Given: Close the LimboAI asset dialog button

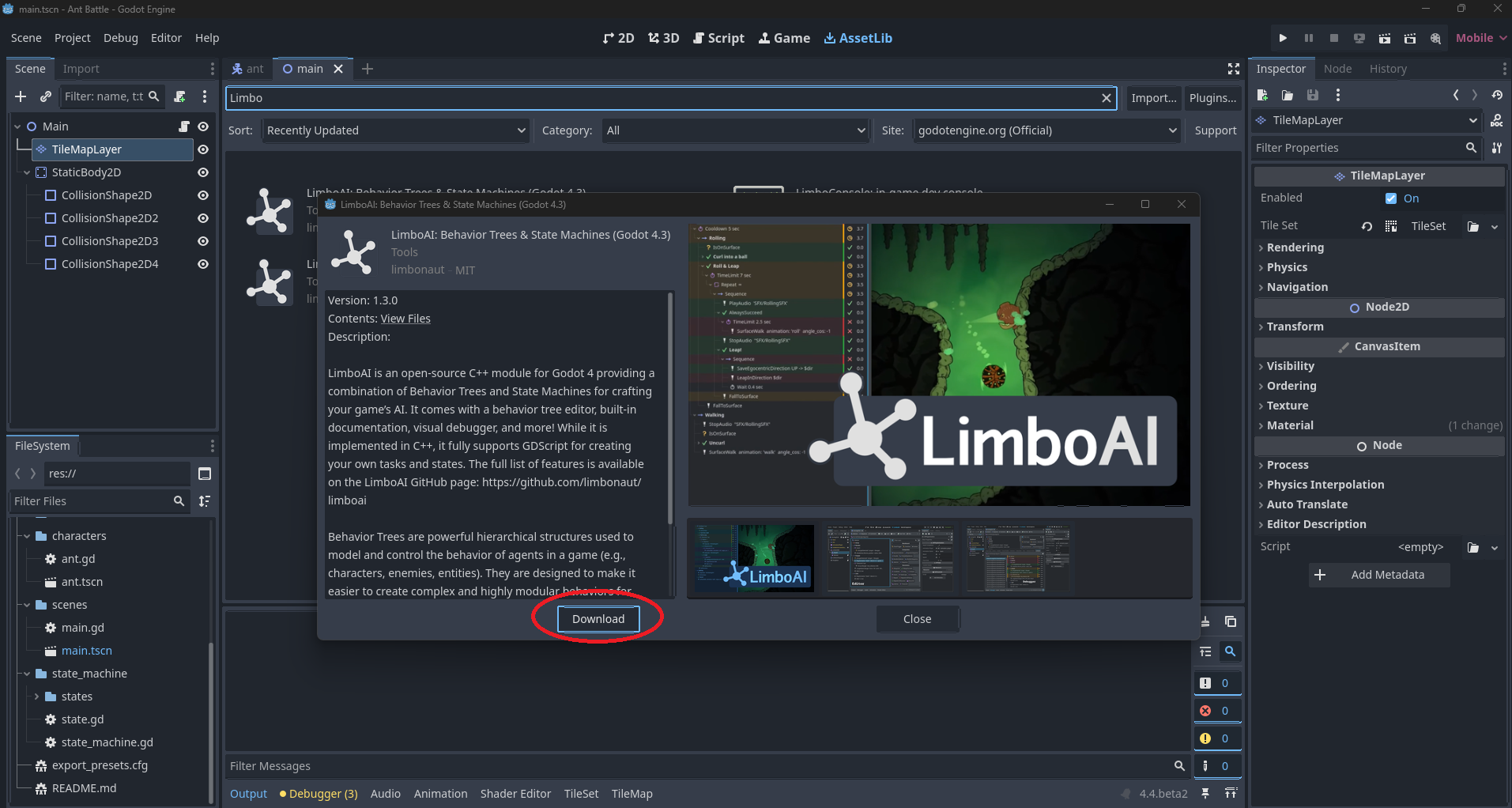Looking at the screenshot, I should [917, 619].
